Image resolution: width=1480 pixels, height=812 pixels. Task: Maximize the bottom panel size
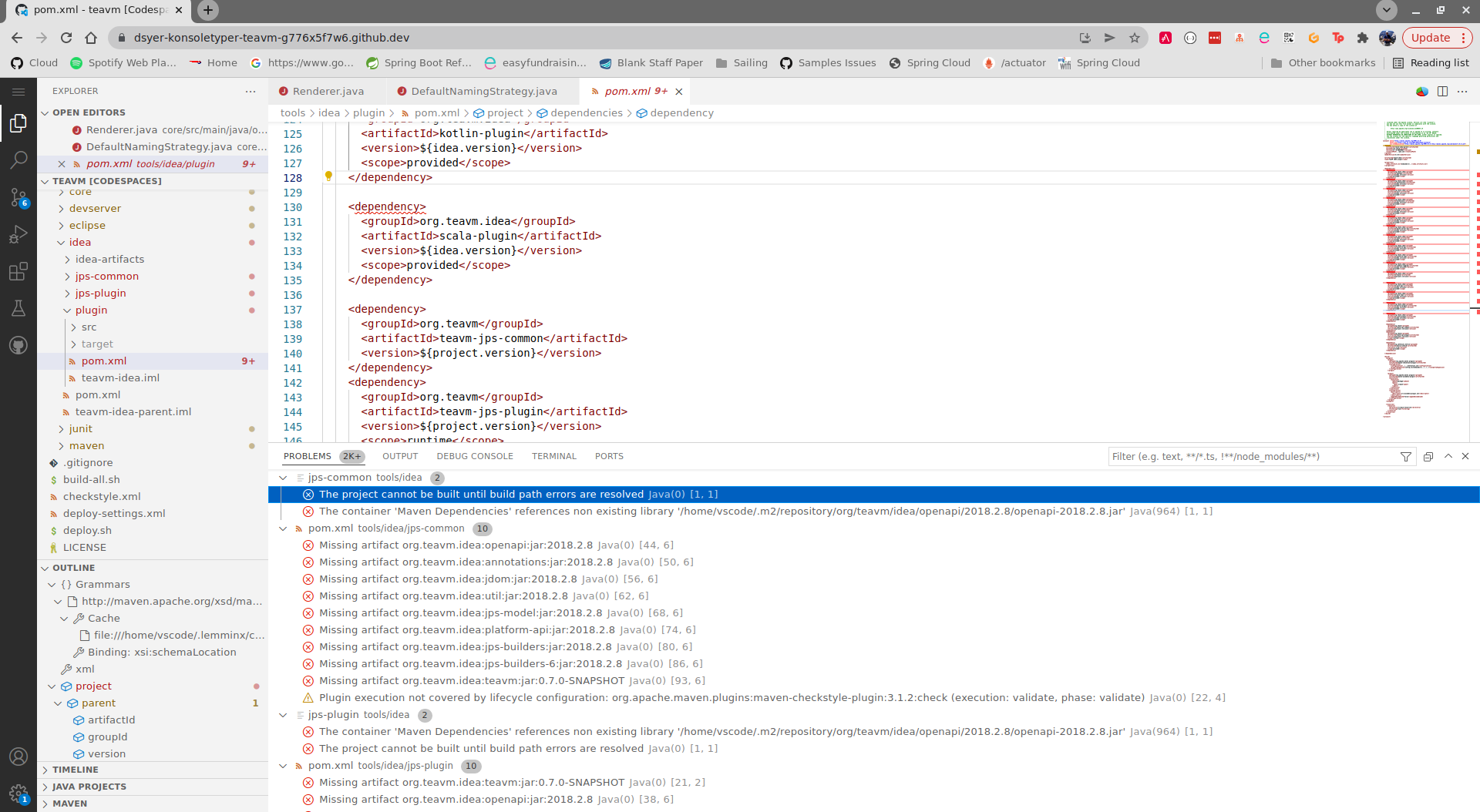point(1448,456)
